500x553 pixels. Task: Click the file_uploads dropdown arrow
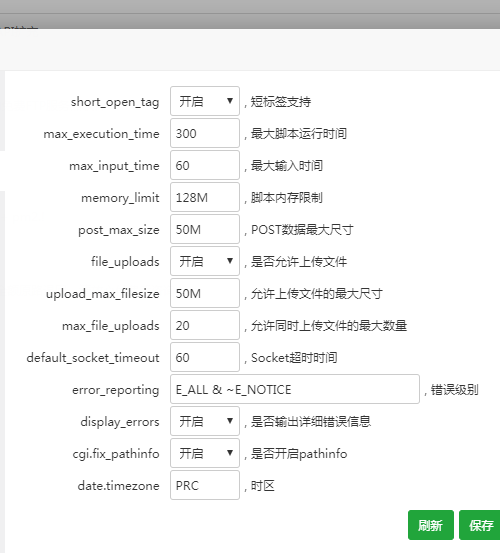[x=230, y=261]
